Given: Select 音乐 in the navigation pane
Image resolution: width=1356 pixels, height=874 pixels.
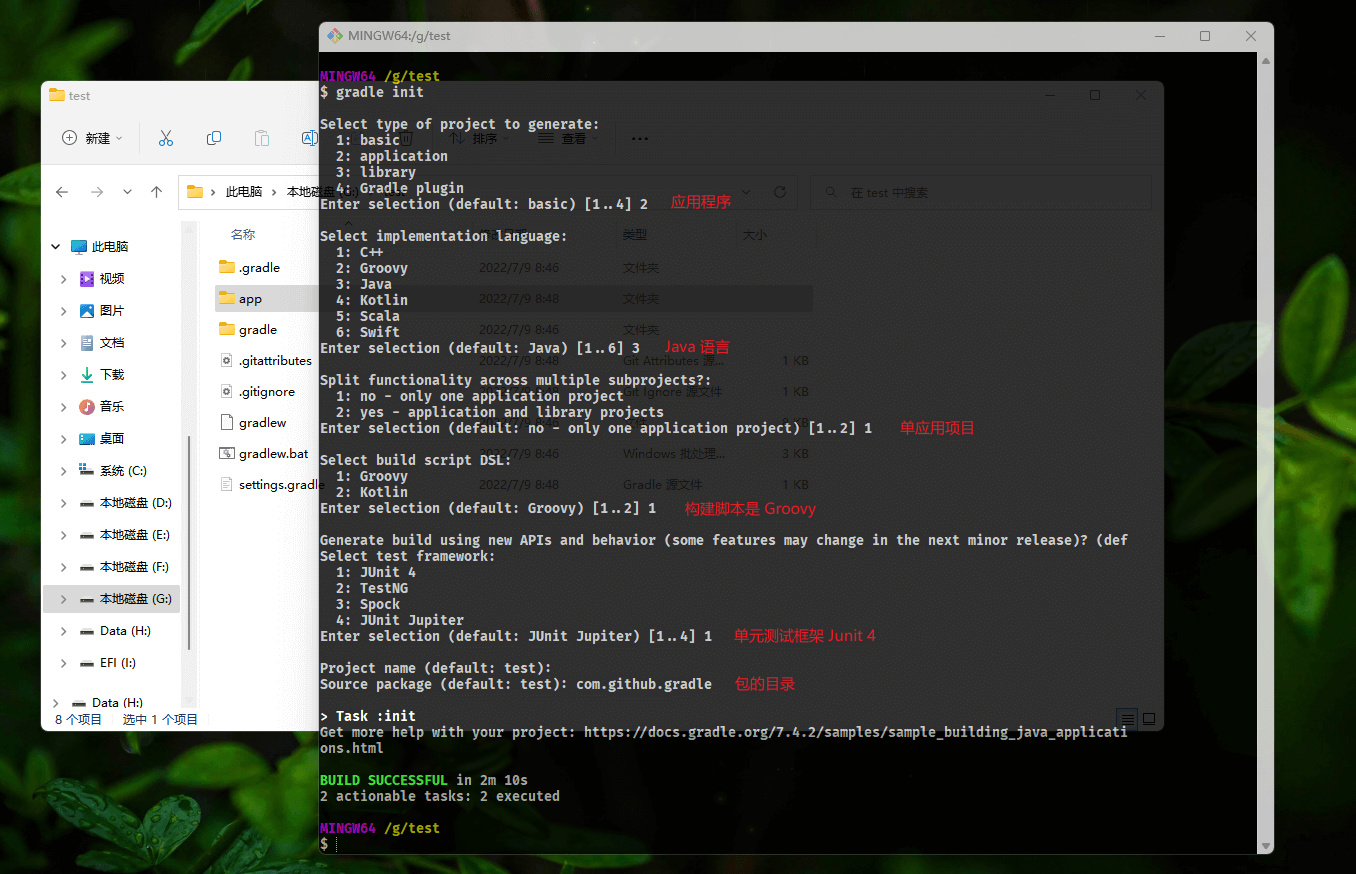Looking at the screenshot, I should (x=112, y=407).
